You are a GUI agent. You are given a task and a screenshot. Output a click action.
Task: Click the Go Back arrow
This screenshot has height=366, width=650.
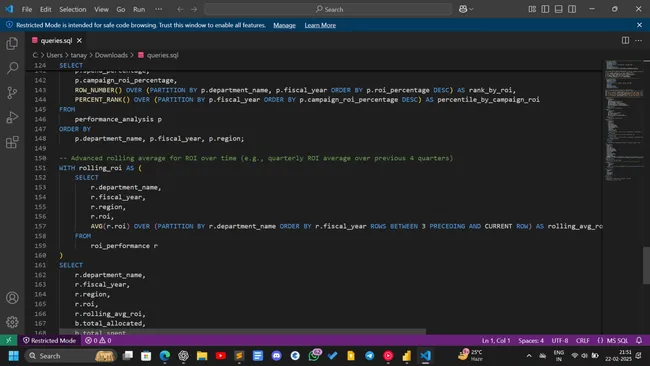pos(180,9)
